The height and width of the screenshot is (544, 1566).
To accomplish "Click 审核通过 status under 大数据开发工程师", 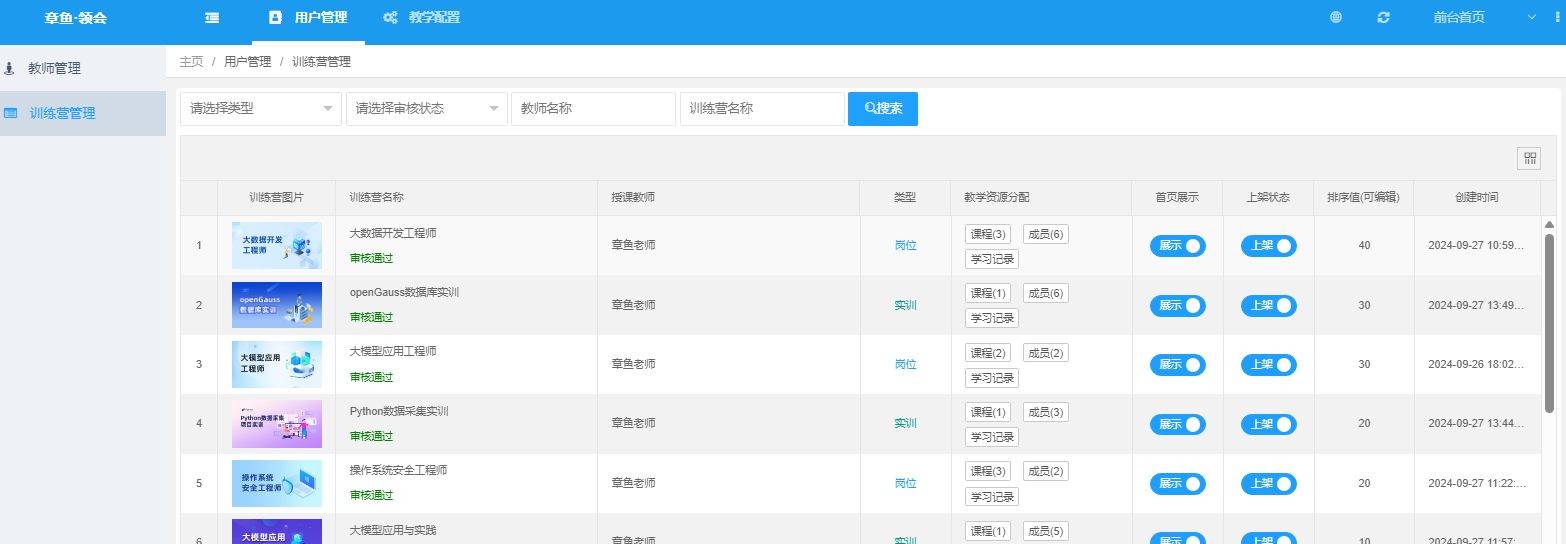I will (x=372, y=258).
